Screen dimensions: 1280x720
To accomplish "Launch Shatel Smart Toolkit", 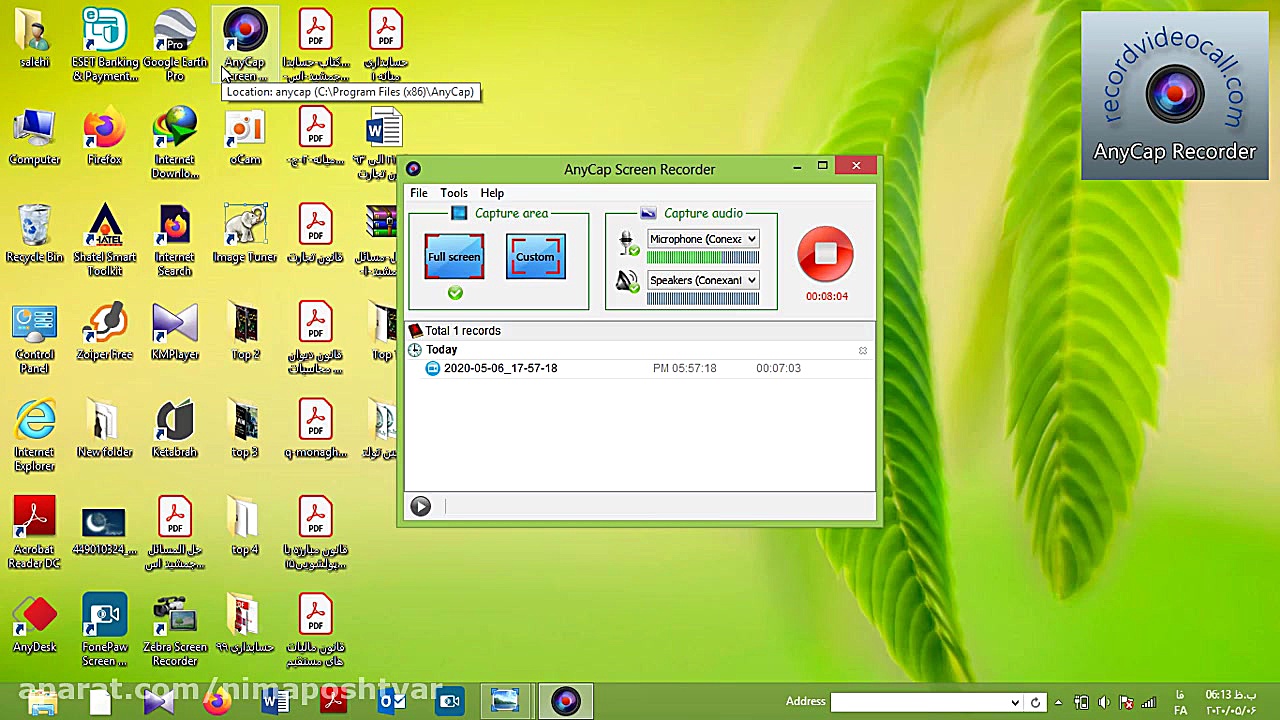I will (104, 241).
